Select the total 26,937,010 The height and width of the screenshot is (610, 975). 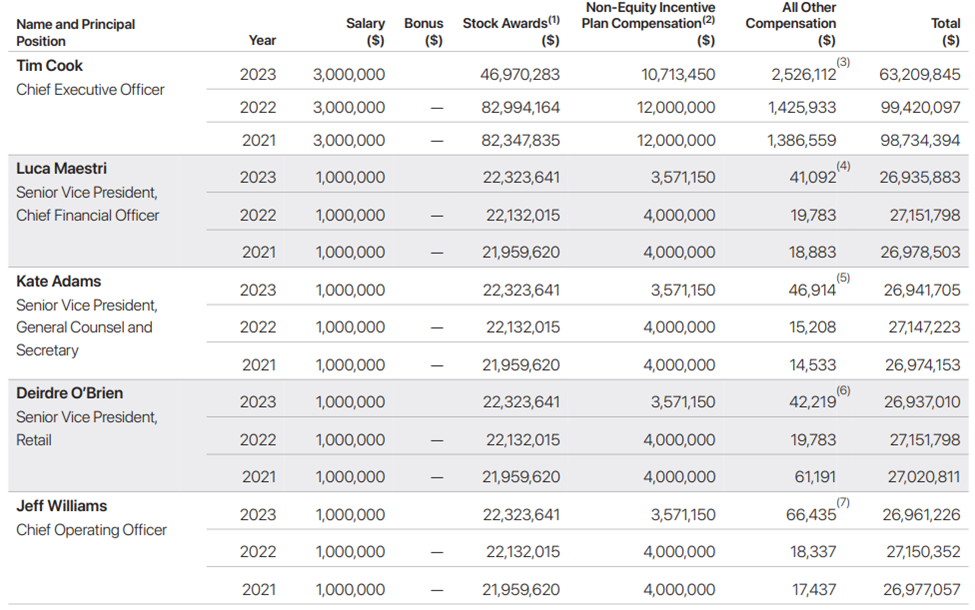click(x=922, y=402)
